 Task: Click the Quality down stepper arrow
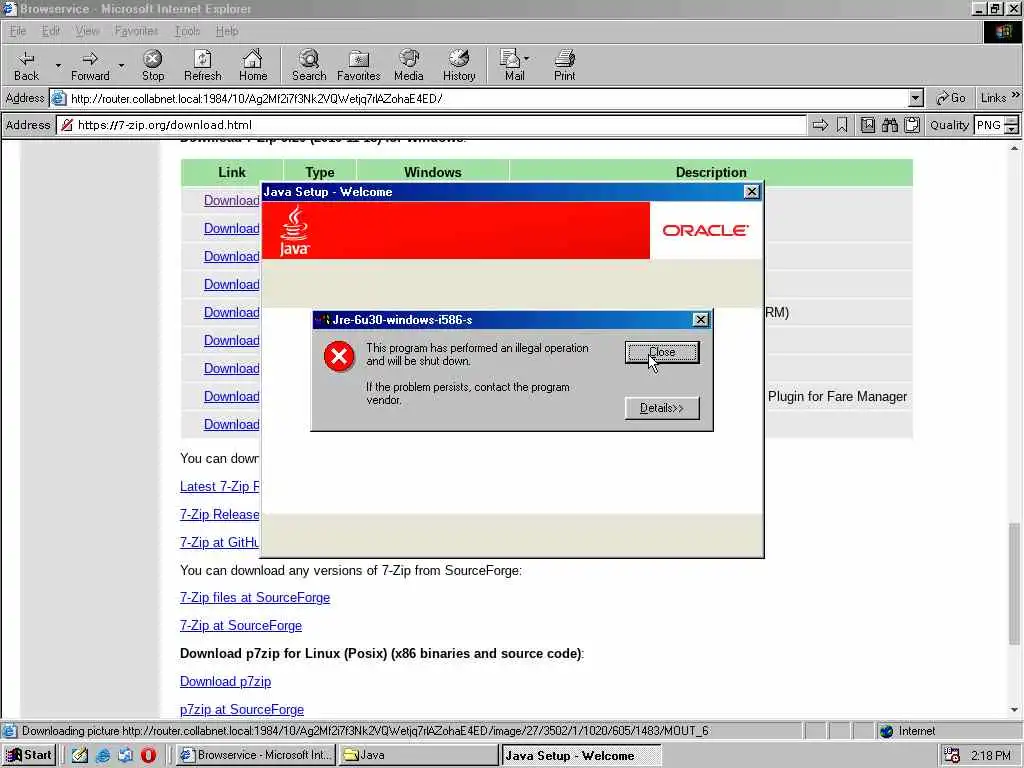1012,129
